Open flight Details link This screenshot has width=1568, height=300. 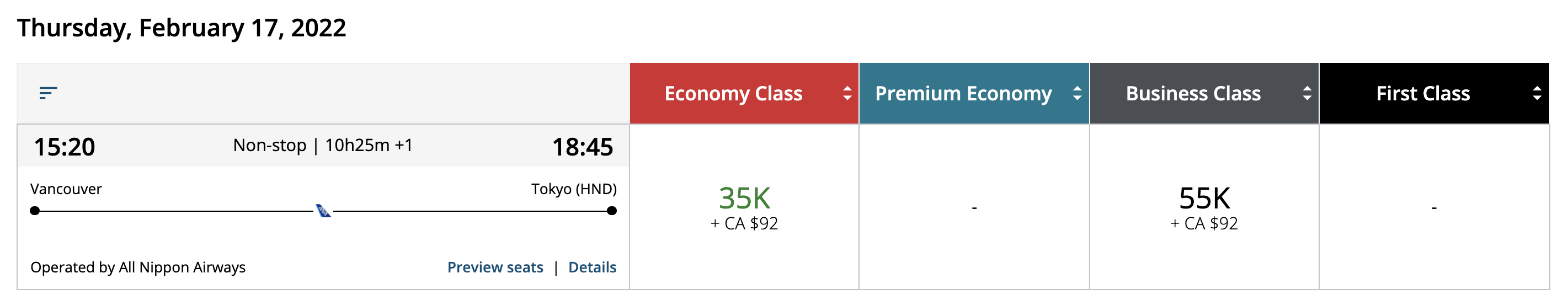coord(591,267)
